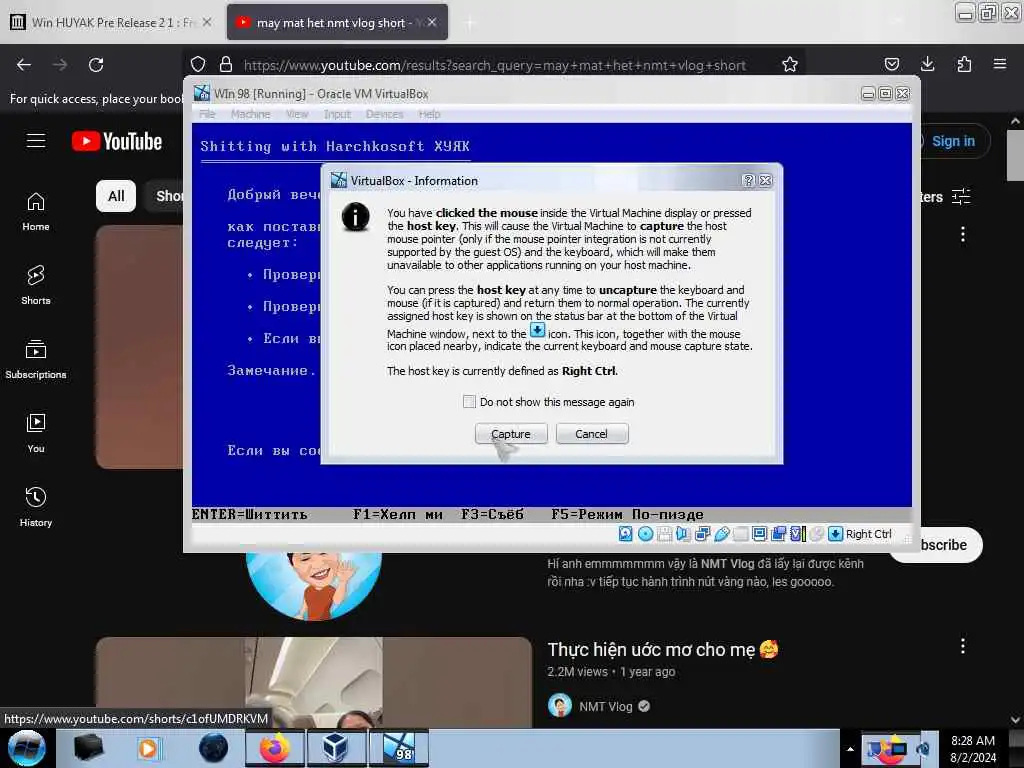Click the hard disk activity status icon
This screenshot has width=1024, height=768.
click(625, 534)
